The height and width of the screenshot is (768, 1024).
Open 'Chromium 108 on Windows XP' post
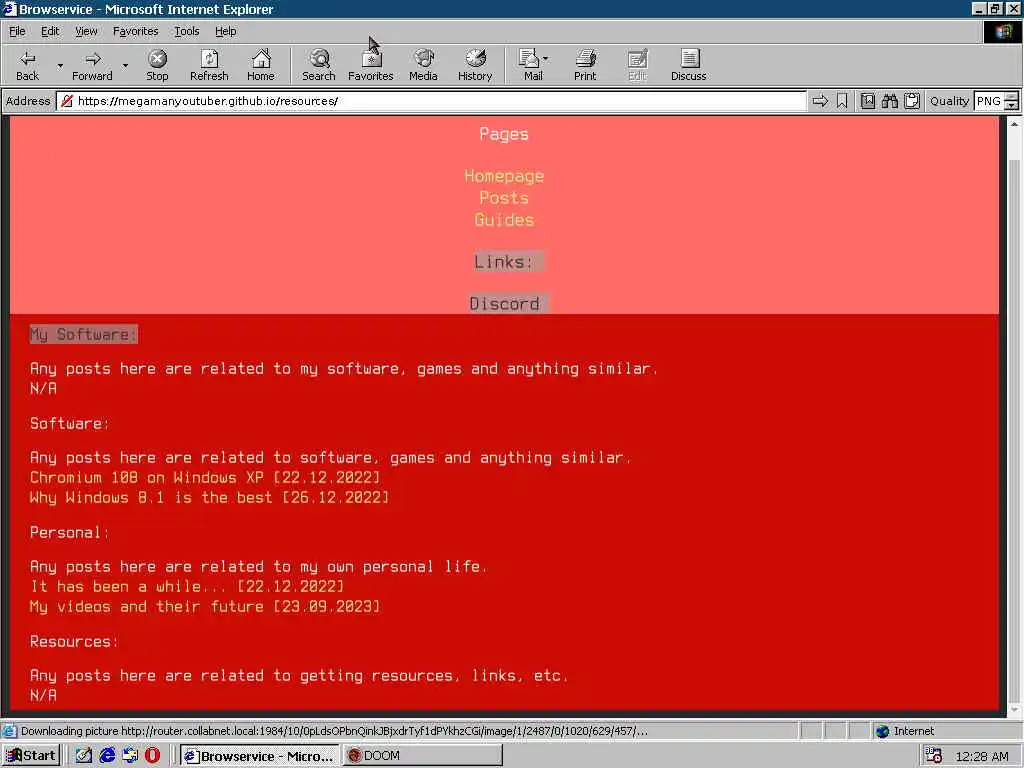204,477
